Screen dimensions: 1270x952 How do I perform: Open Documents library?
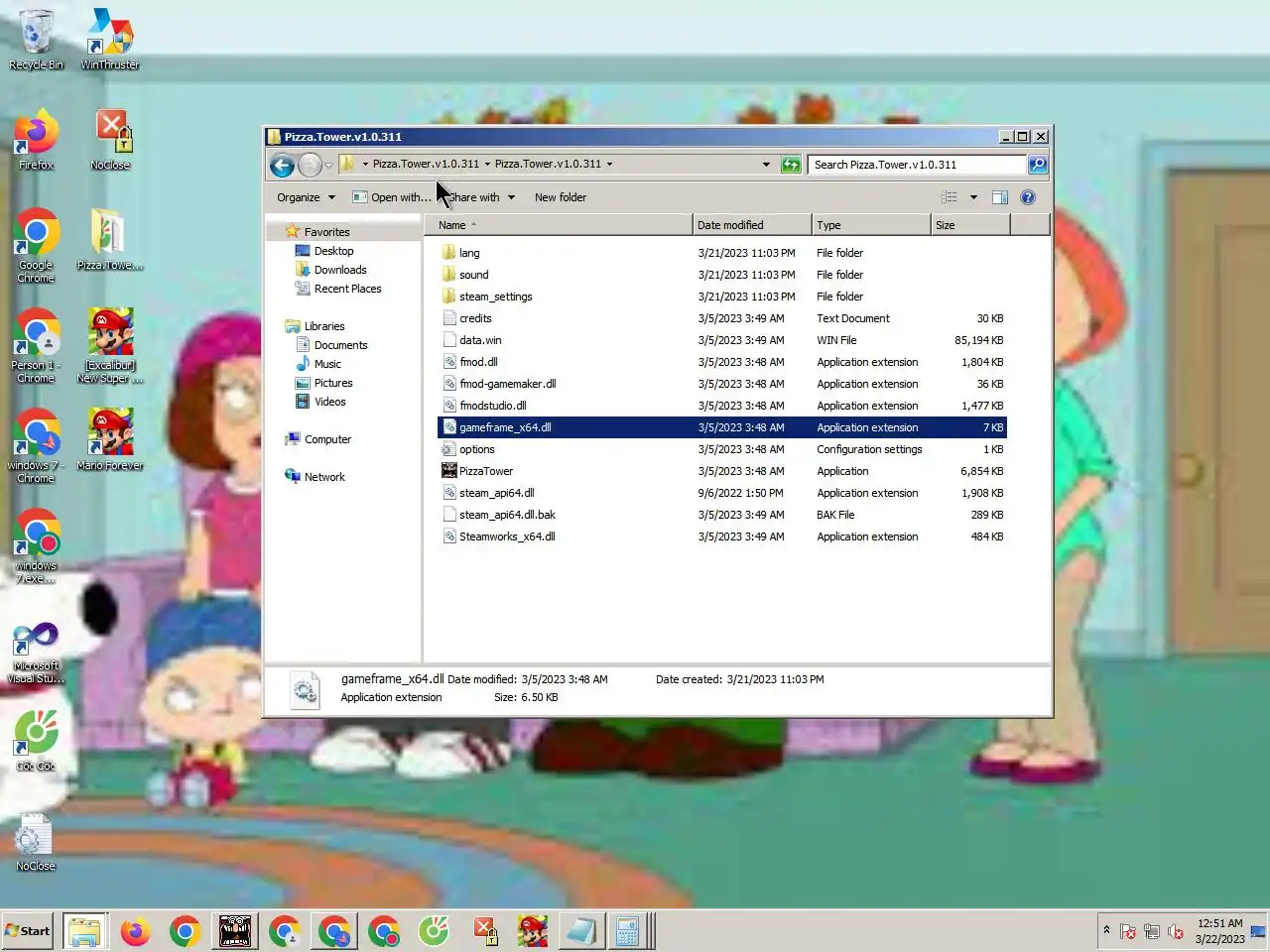tap(340, 345)
